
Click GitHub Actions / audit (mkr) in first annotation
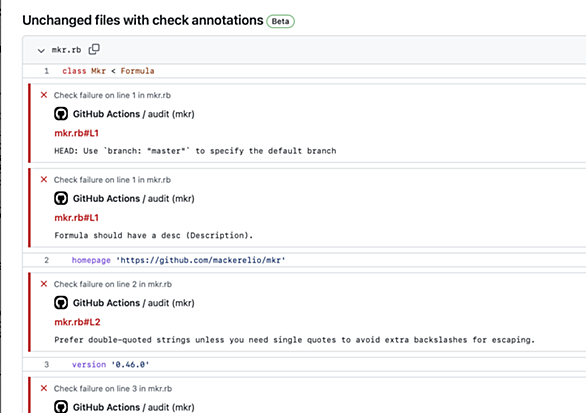coord(133,114)
